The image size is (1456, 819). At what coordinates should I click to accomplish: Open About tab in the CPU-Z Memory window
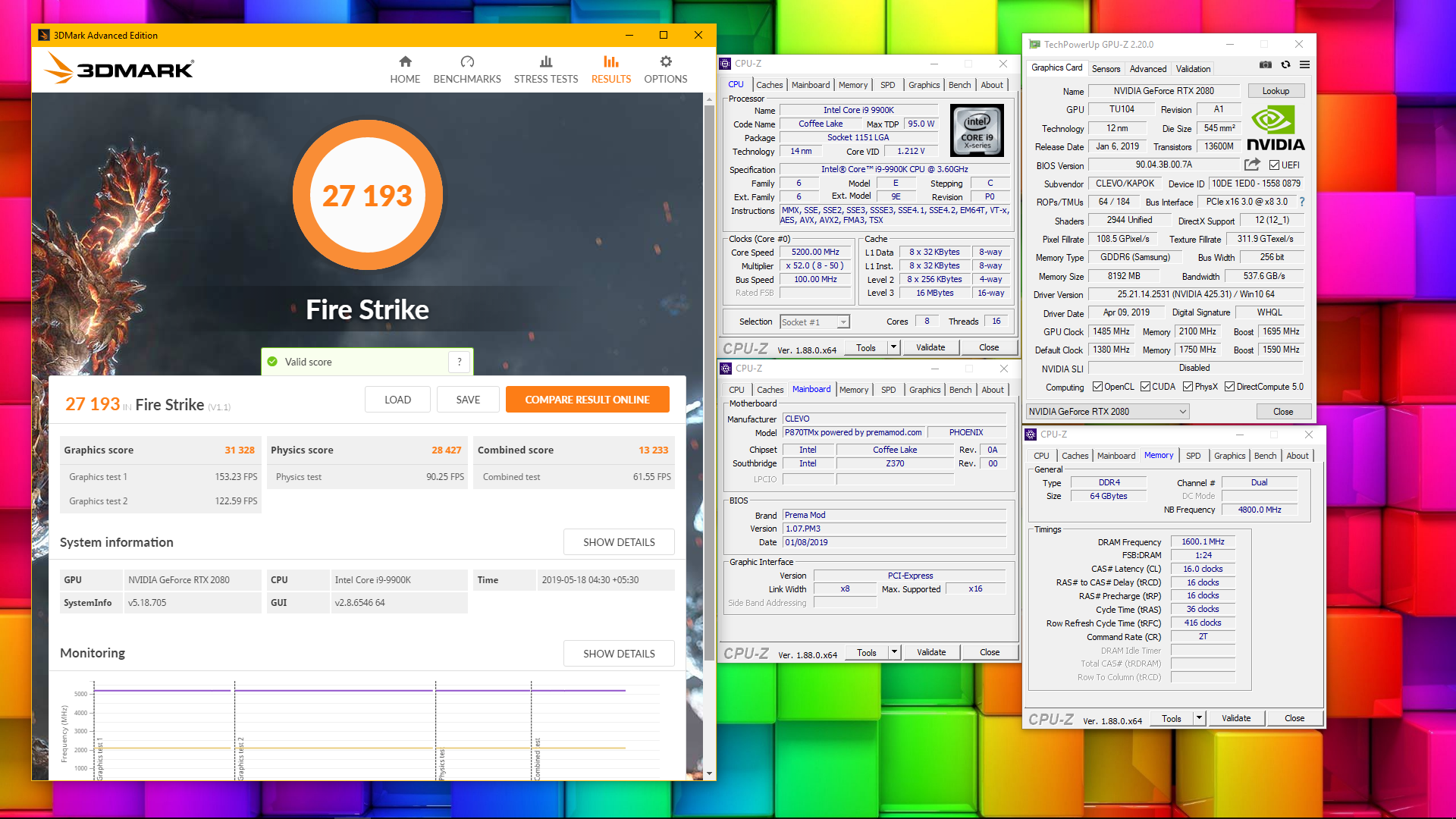(1297, 456)
